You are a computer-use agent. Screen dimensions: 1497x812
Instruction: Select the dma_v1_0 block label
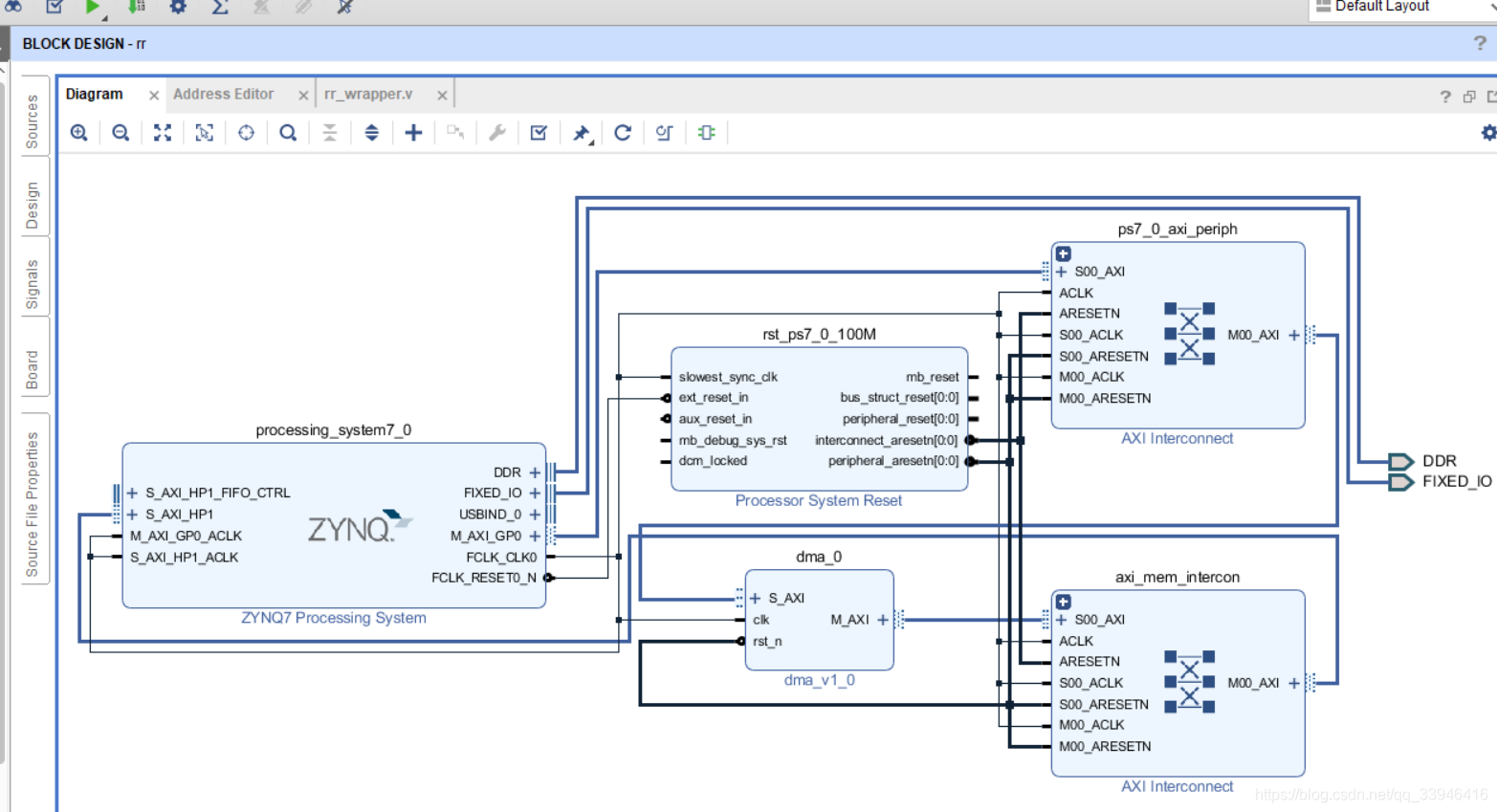point(820,680)
